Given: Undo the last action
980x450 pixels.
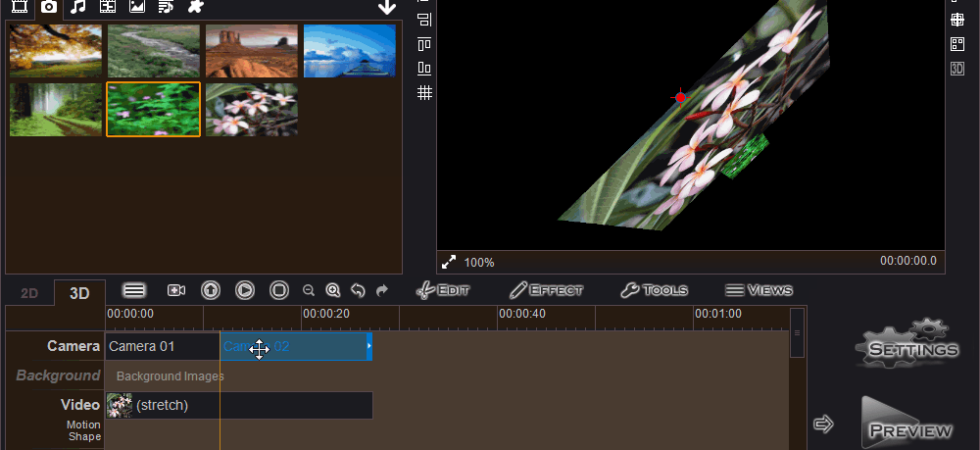Looking at the screenshot, I should point(358,290).
